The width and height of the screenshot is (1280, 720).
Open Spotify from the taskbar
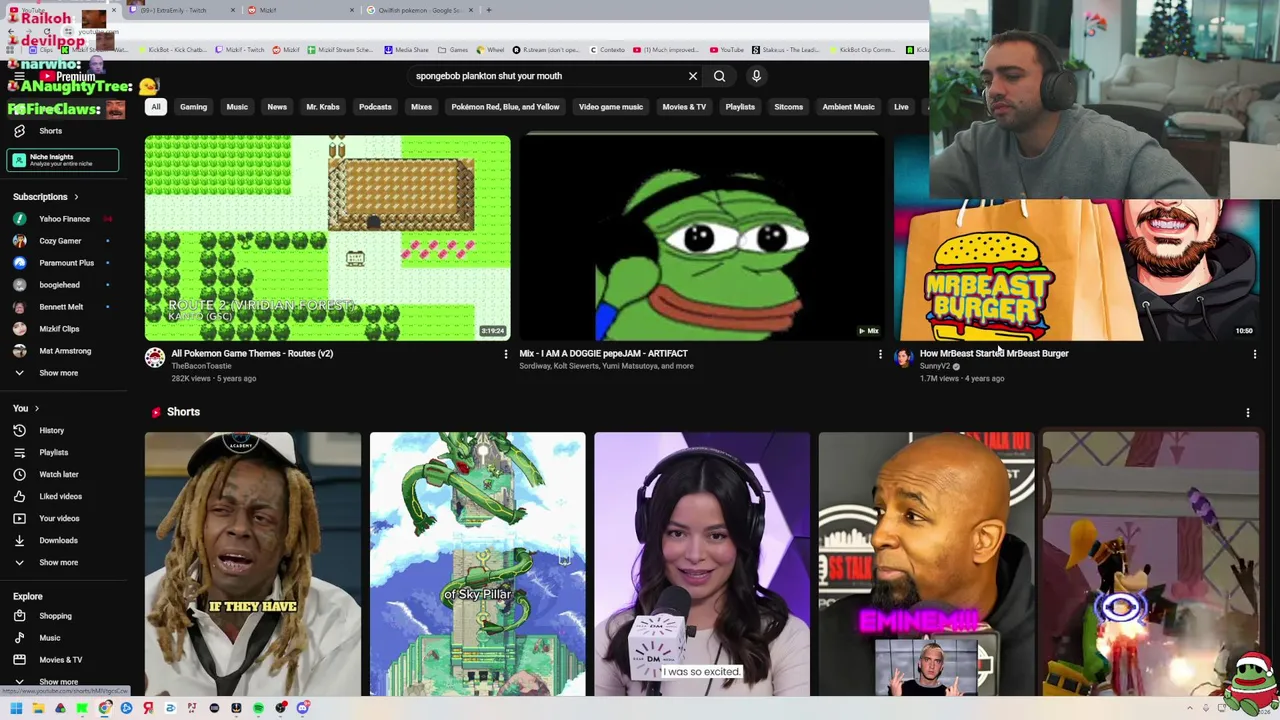tap(258, 708)
